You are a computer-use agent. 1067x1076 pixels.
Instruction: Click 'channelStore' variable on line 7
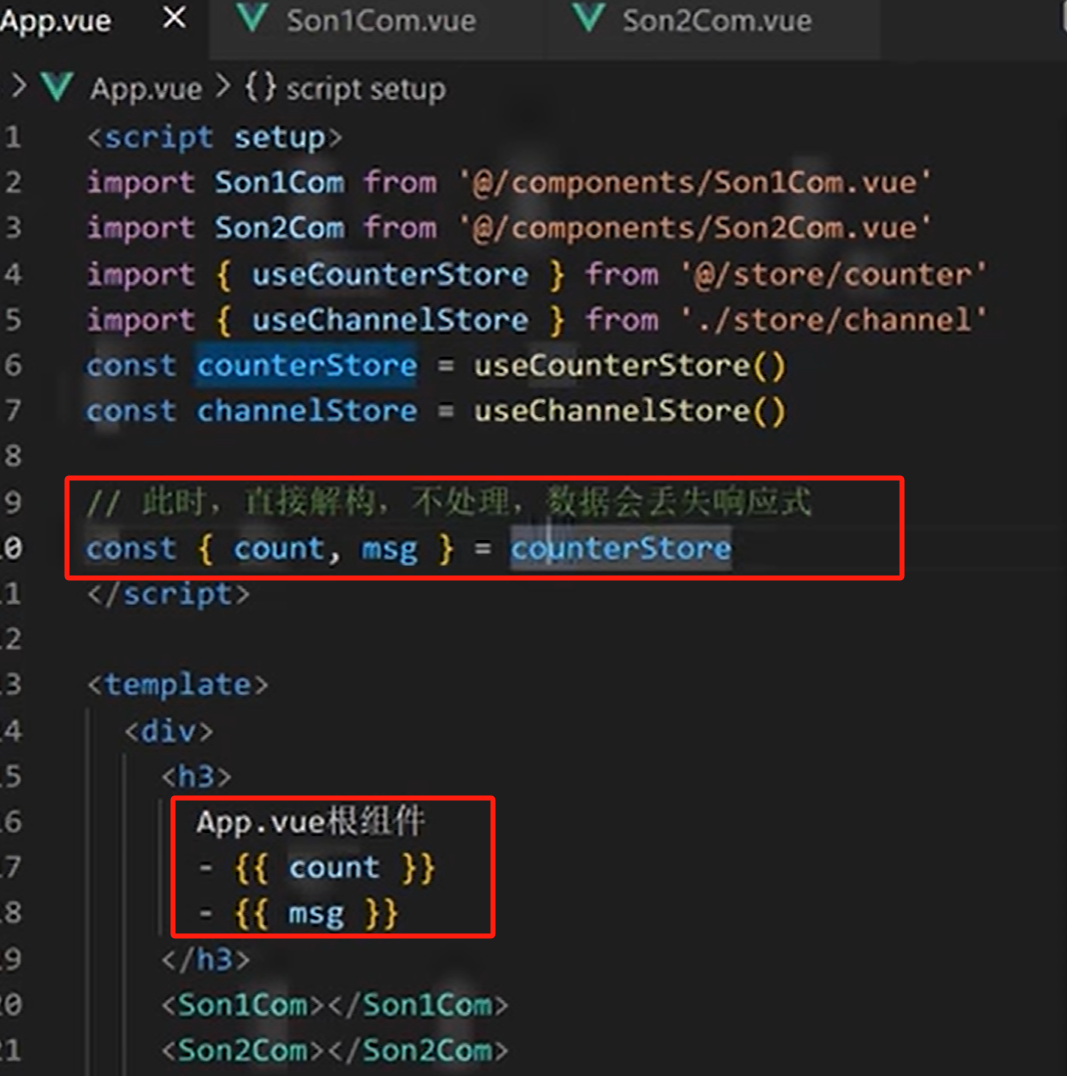tap(307, 410)
